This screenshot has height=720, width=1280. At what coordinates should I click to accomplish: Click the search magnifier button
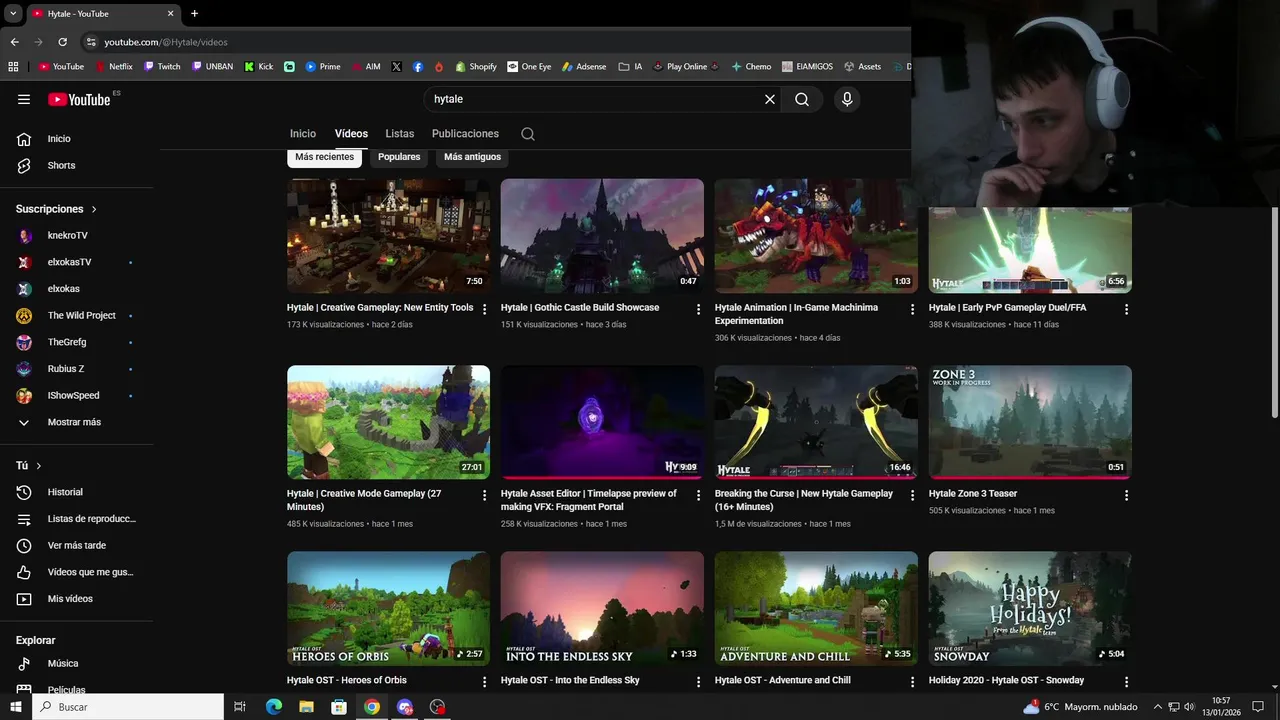point(802,99)
